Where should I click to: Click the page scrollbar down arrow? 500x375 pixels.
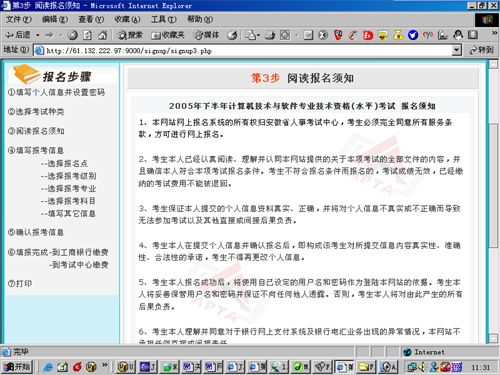tap(493, 338)
